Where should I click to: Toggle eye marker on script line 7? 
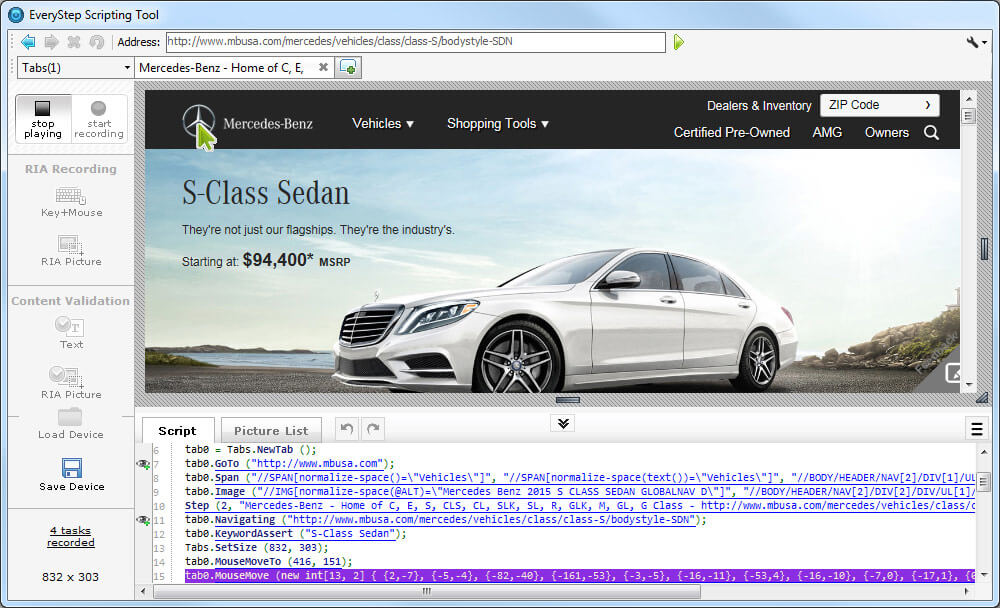click(x=143, y=464)
